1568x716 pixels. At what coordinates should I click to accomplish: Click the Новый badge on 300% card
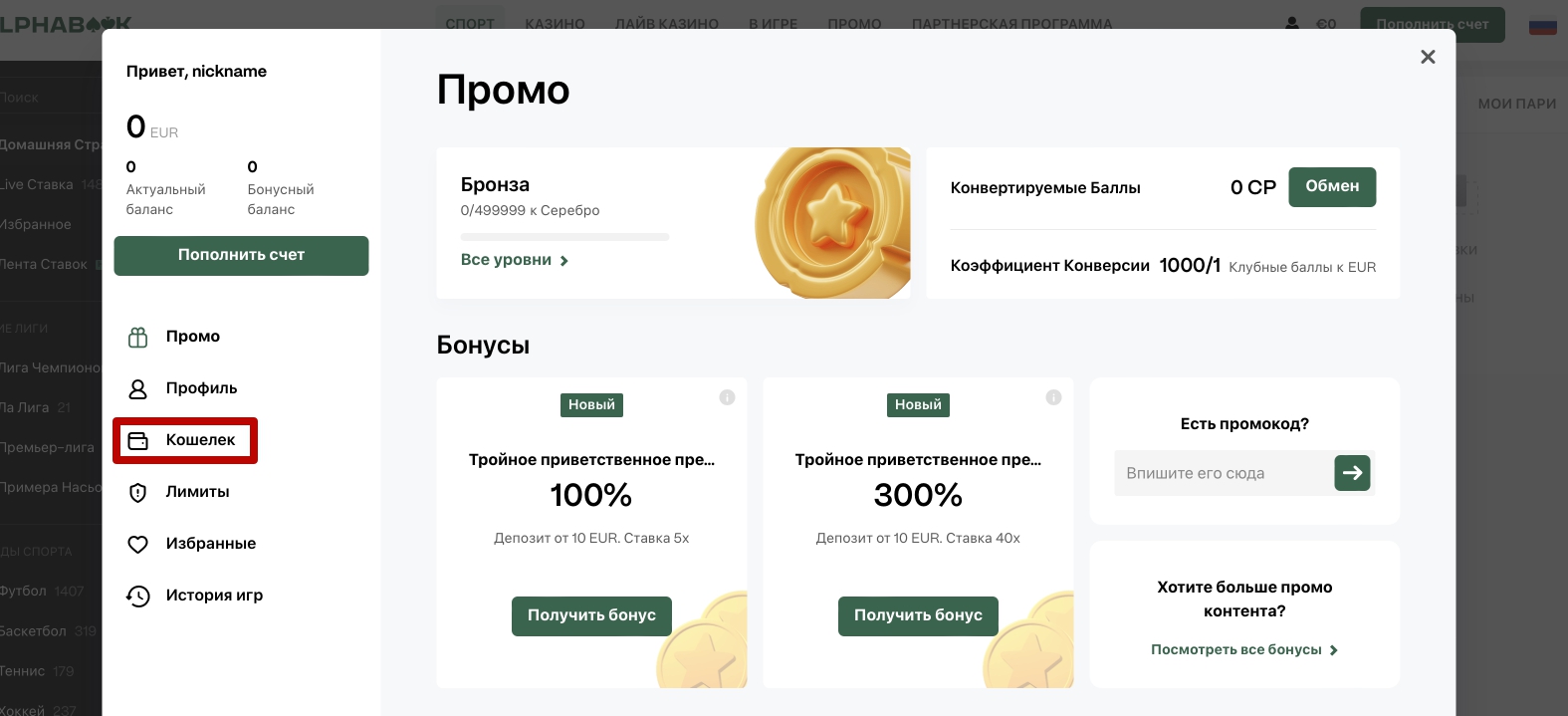(x=918, y=404)
